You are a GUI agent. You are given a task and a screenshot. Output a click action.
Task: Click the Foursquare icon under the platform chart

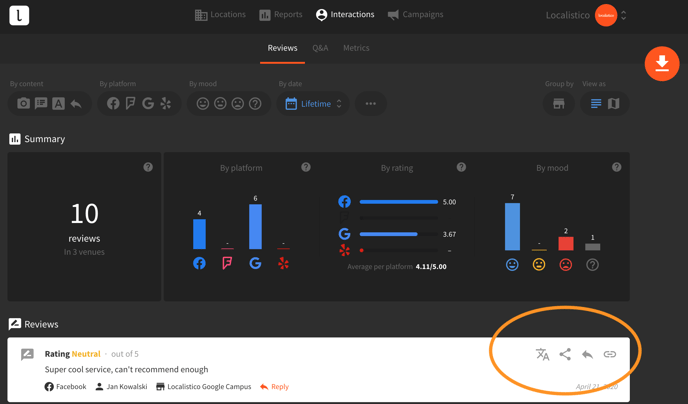[227, 263]
